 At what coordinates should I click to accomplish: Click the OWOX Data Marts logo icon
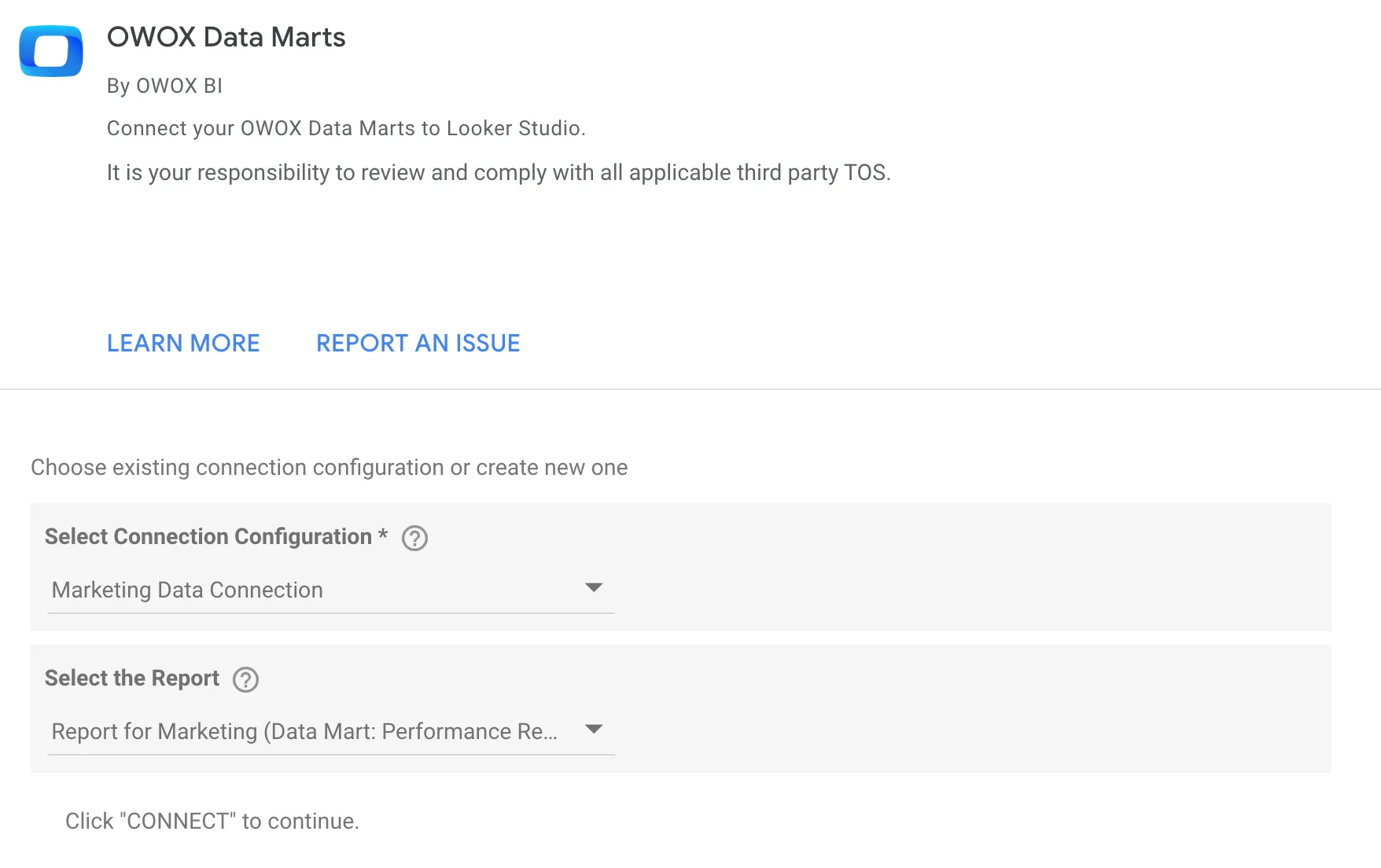pos(51,51)
